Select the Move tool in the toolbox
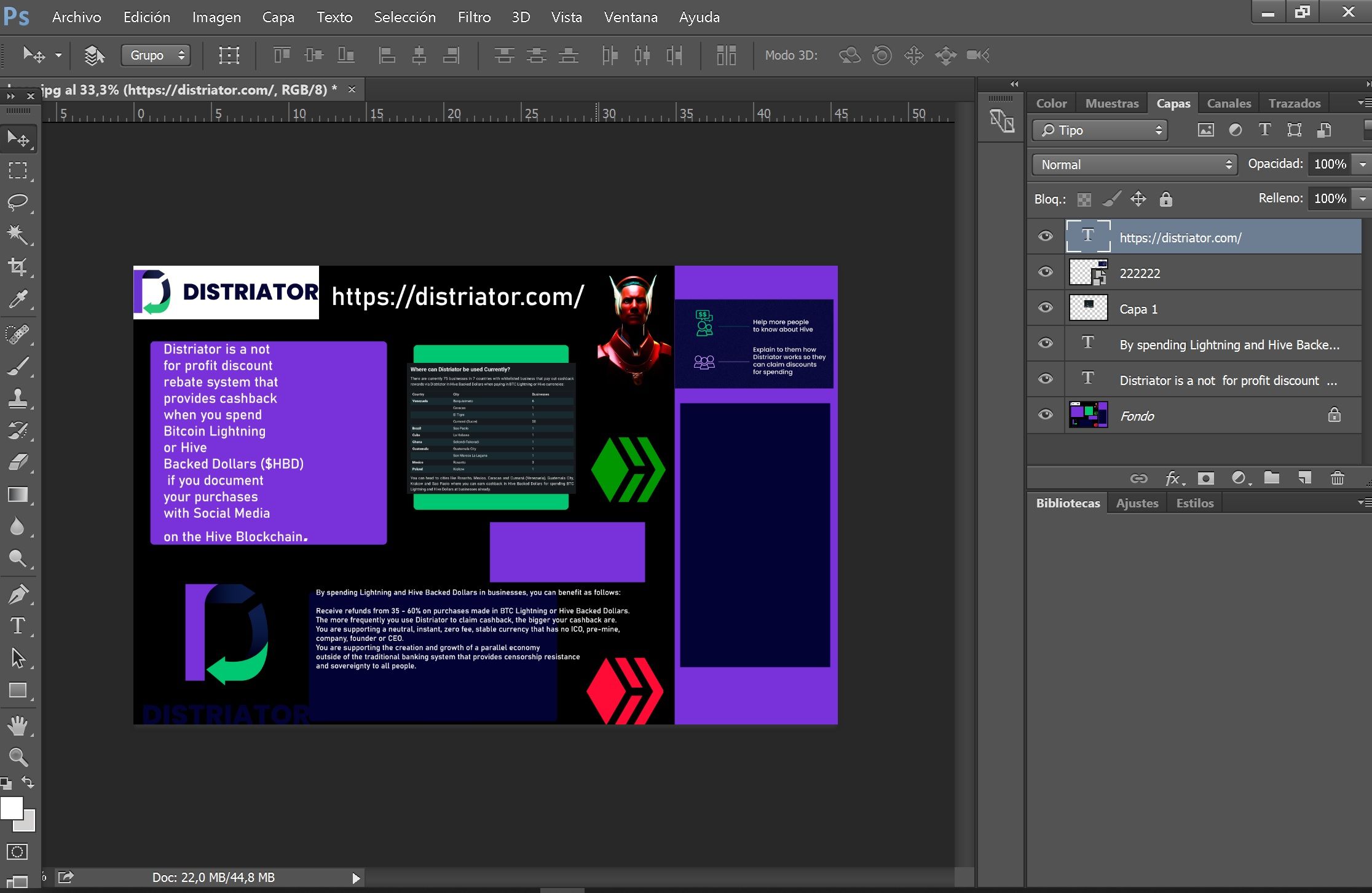 18,139
